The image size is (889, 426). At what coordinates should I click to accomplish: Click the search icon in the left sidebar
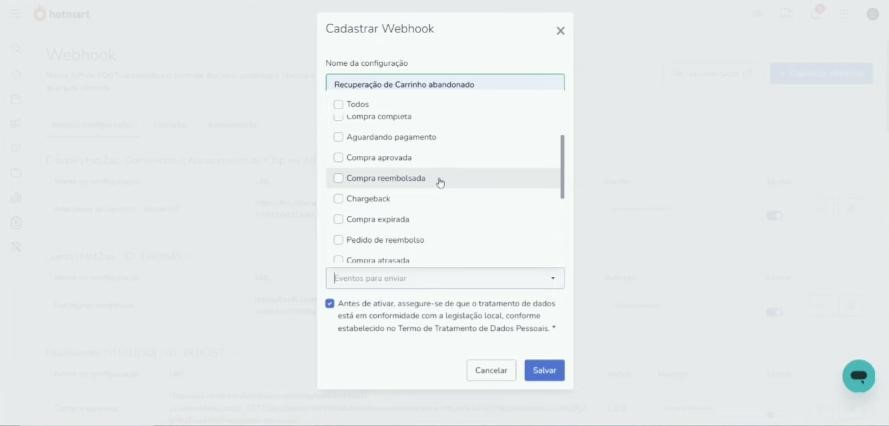(16, 49)
